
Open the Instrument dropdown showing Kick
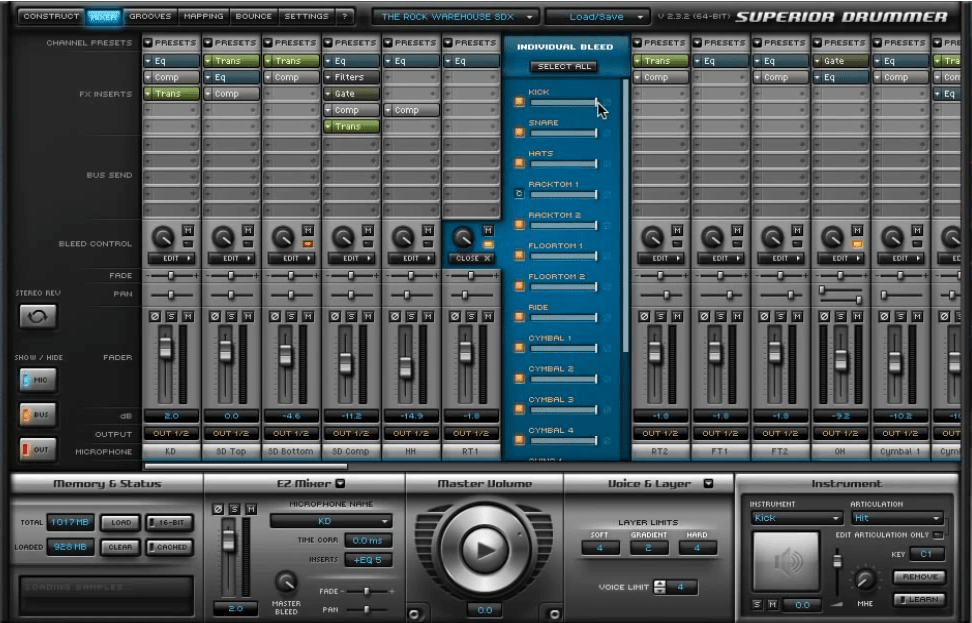tap(795, 519)
